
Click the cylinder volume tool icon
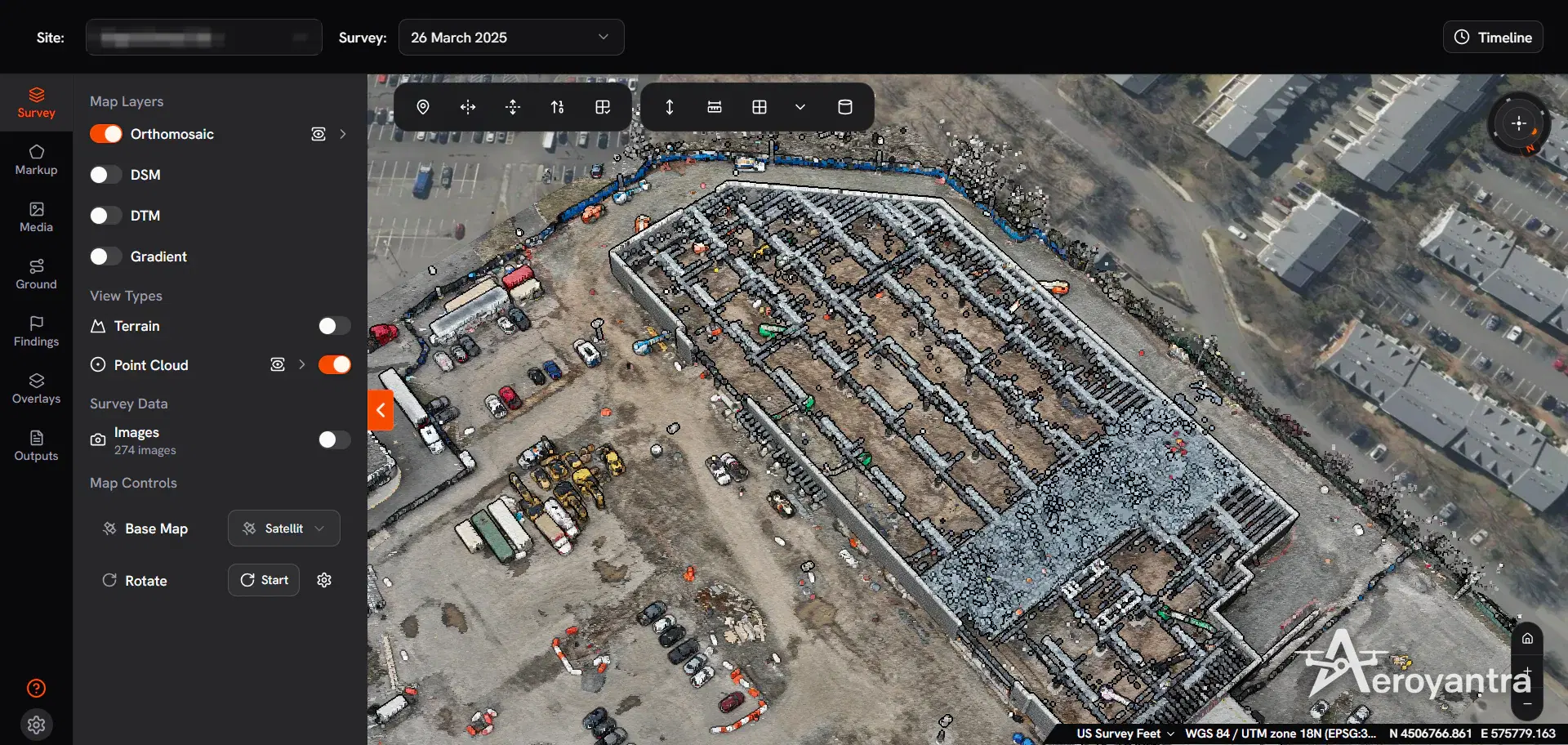tap(845, 107)
